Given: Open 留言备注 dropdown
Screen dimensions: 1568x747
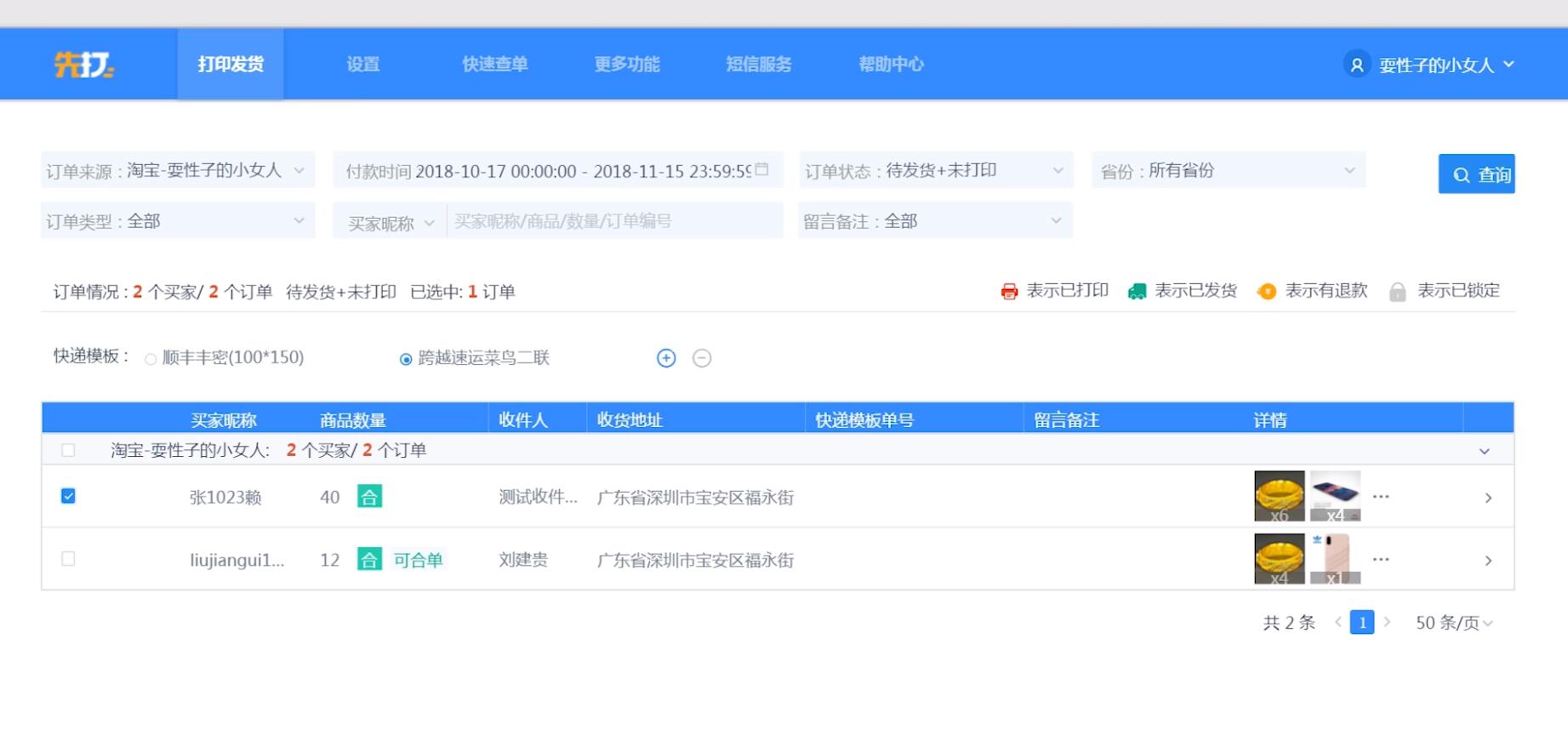Looking at the screenshot, I should (x=936, y=221).
